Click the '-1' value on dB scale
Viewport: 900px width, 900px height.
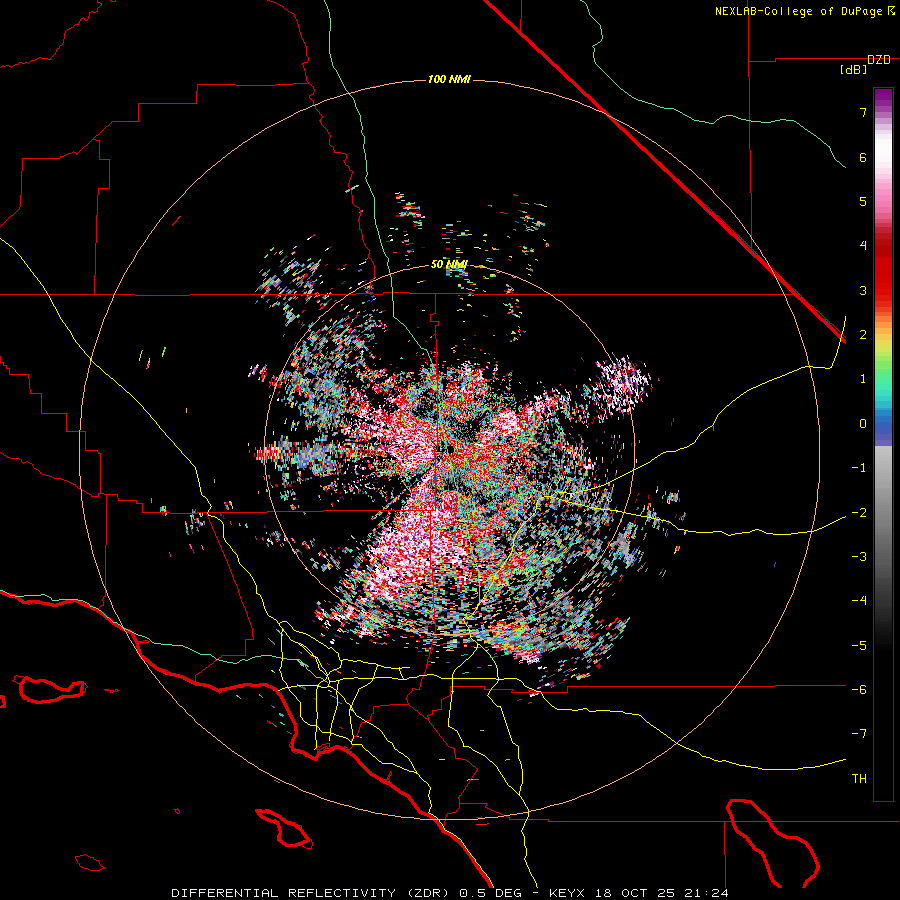coord(859,468)
